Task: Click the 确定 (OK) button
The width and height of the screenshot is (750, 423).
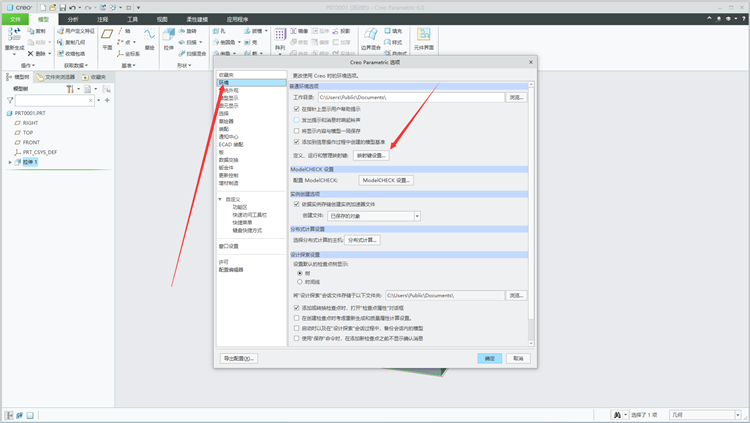Action: (x=489, y=358)
